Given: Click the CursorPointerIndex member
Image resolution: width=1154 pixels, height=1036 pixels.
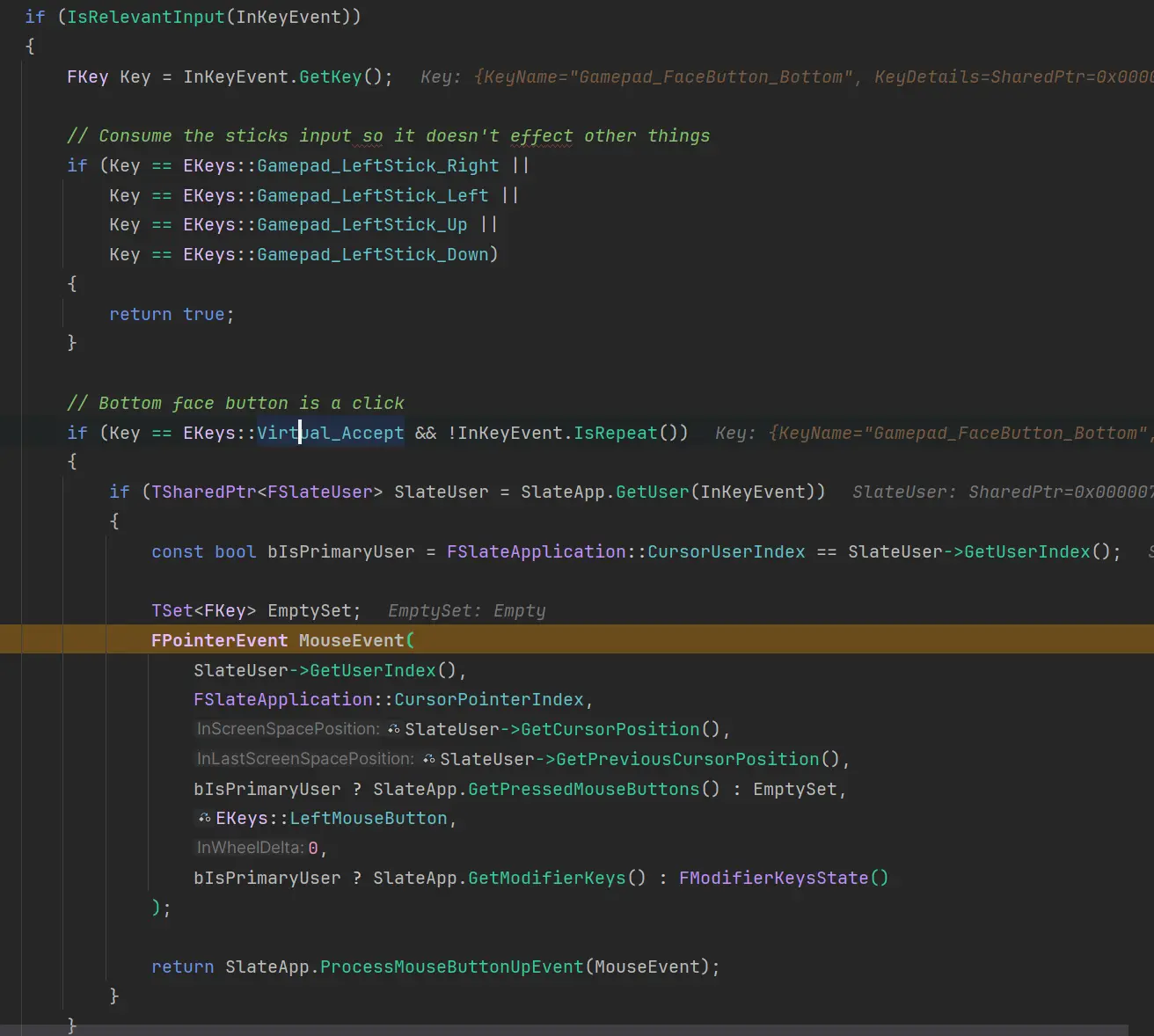Looking at the screenshot, I should (488, 699).
